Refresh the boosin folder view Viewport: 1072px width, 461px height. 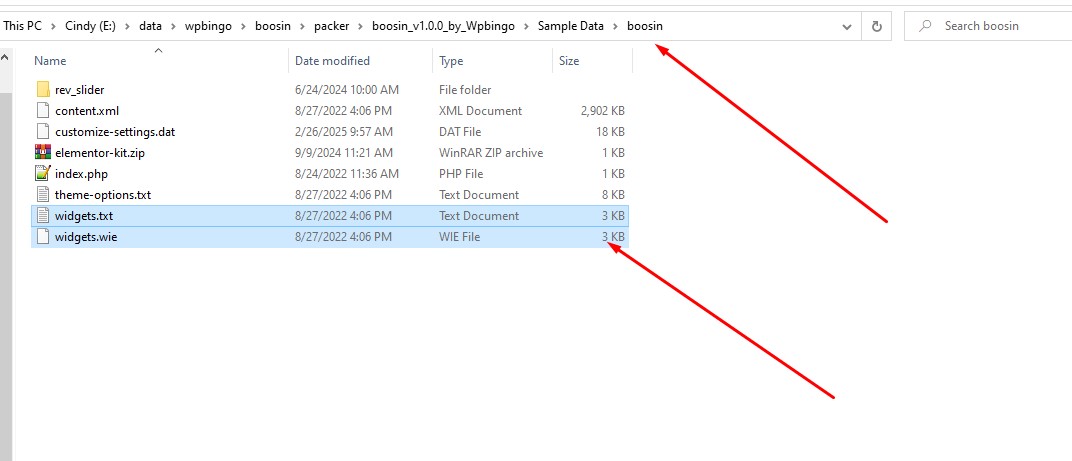tap(876, 26)
